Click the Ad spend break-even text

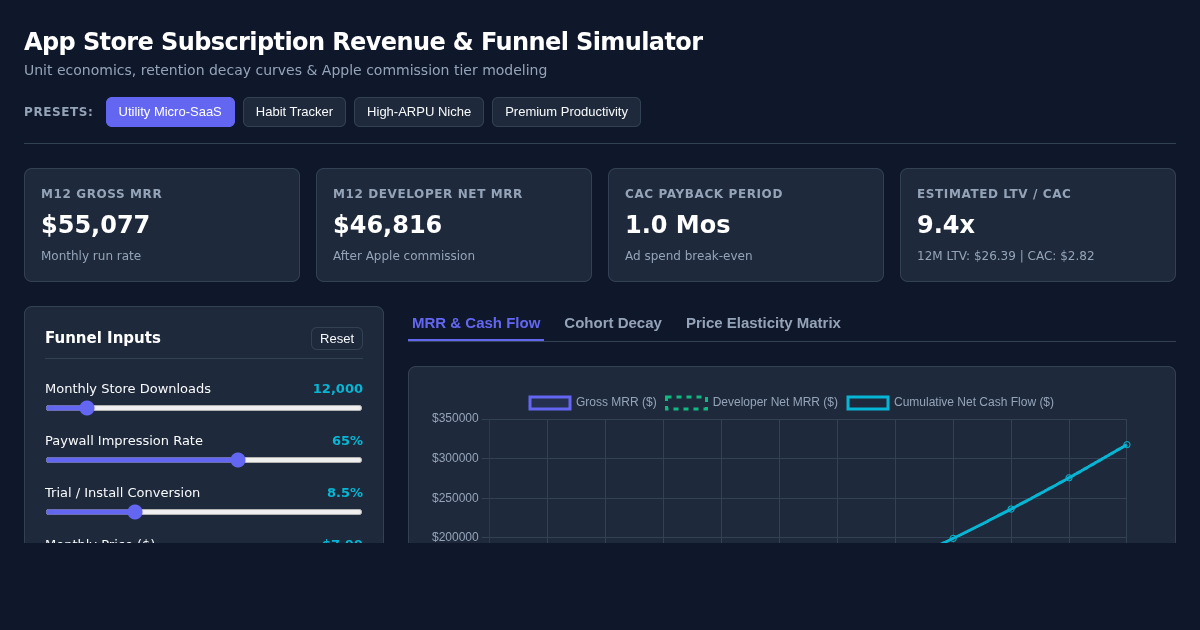pos(689,256)
